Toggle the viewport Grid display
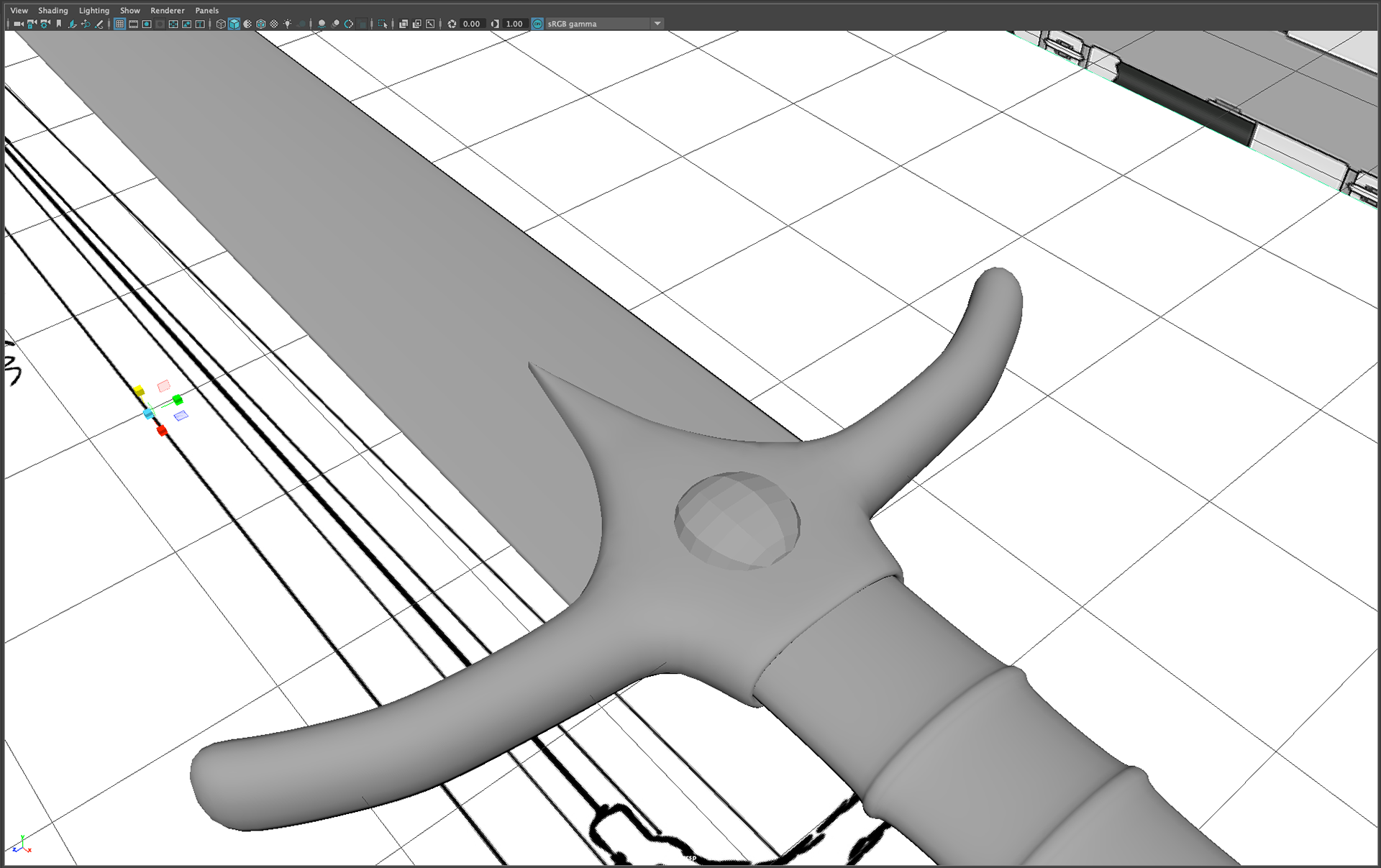Image resolution: width=1381 pixels, height=868 pixels. pyautogui.click(x=119, y=24)
